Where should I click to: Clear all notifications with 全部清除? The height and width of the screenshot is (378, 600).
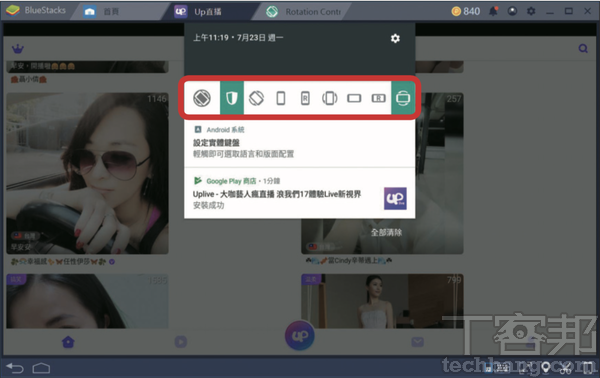[x=386, y=232]
